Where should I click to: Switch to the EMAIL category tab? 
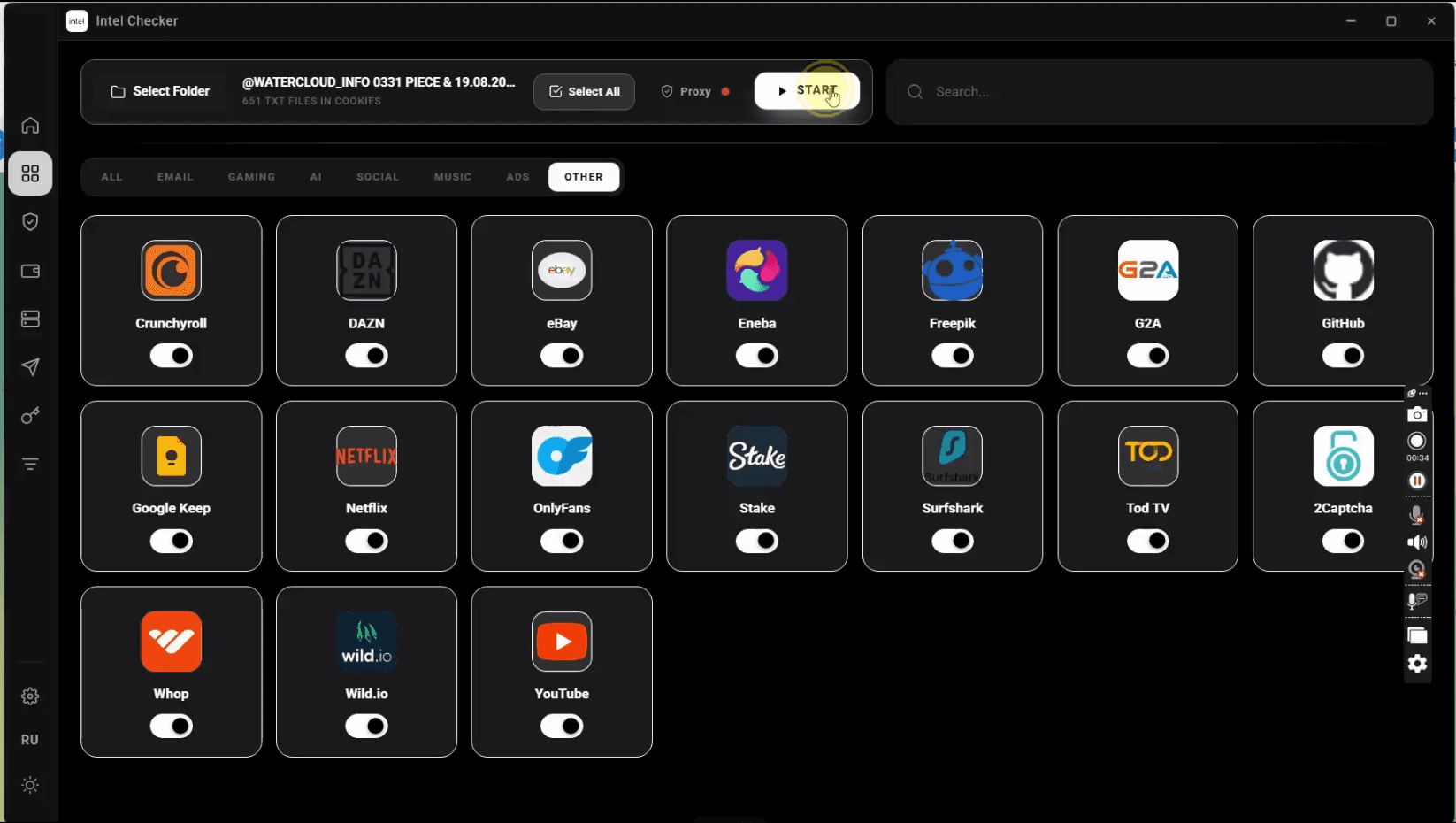point(175,177)
